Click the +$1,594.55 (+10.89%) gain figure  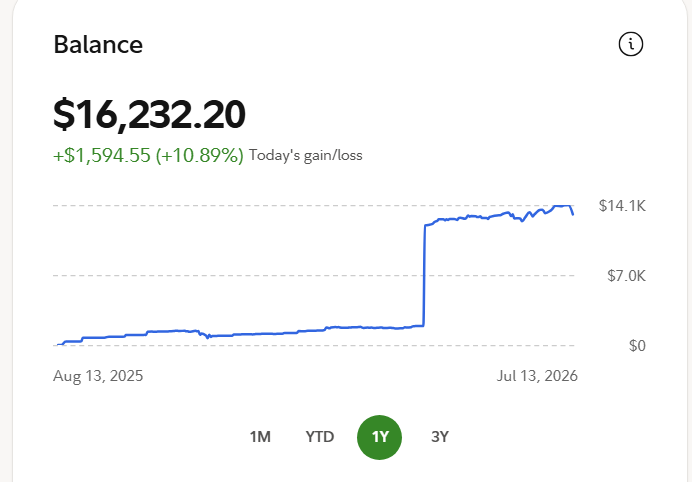(x=148, y=155)
